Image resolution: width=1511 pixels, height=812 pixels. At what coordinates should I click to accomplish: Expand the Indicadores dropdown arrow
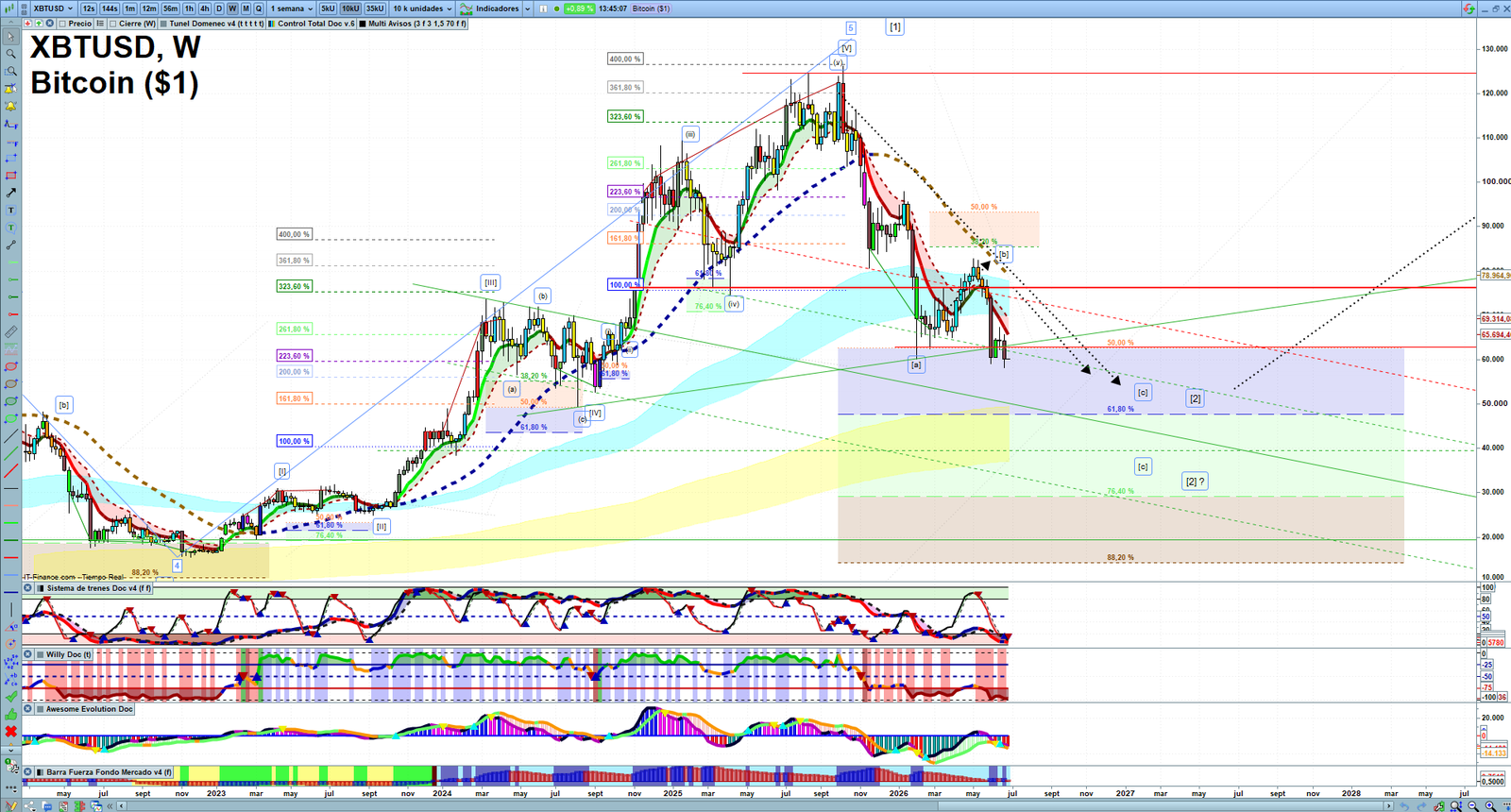(527, 8)
